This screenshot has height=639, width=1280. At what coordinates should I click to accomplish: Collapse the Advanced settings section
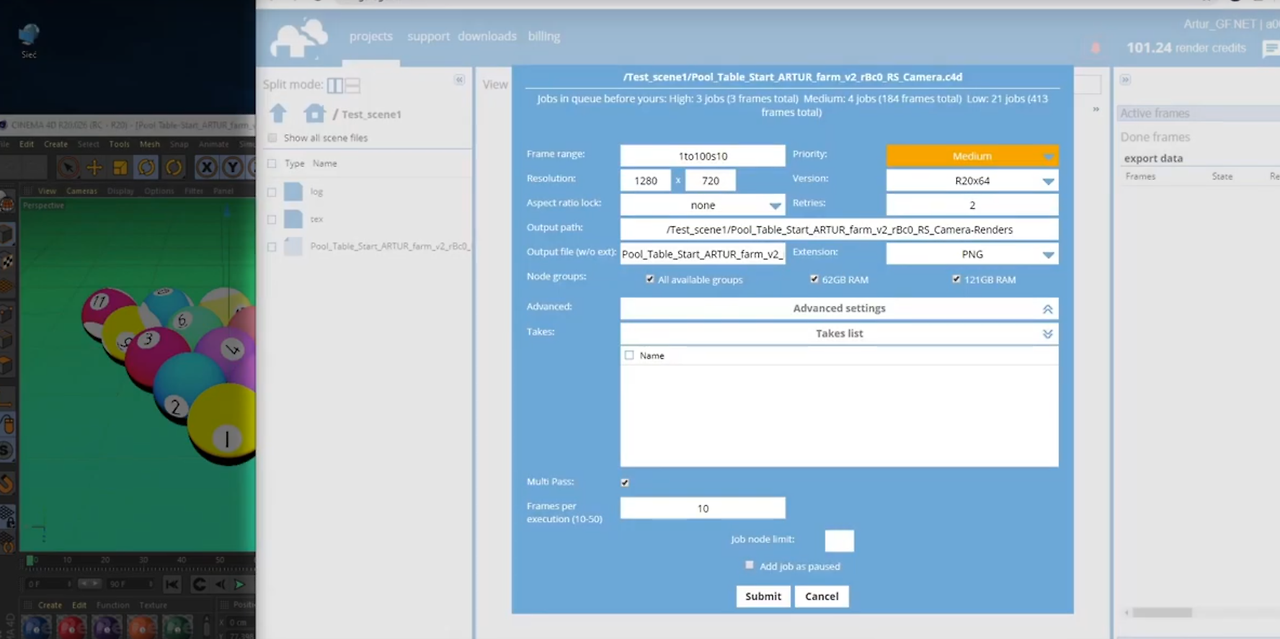(839, 308)
